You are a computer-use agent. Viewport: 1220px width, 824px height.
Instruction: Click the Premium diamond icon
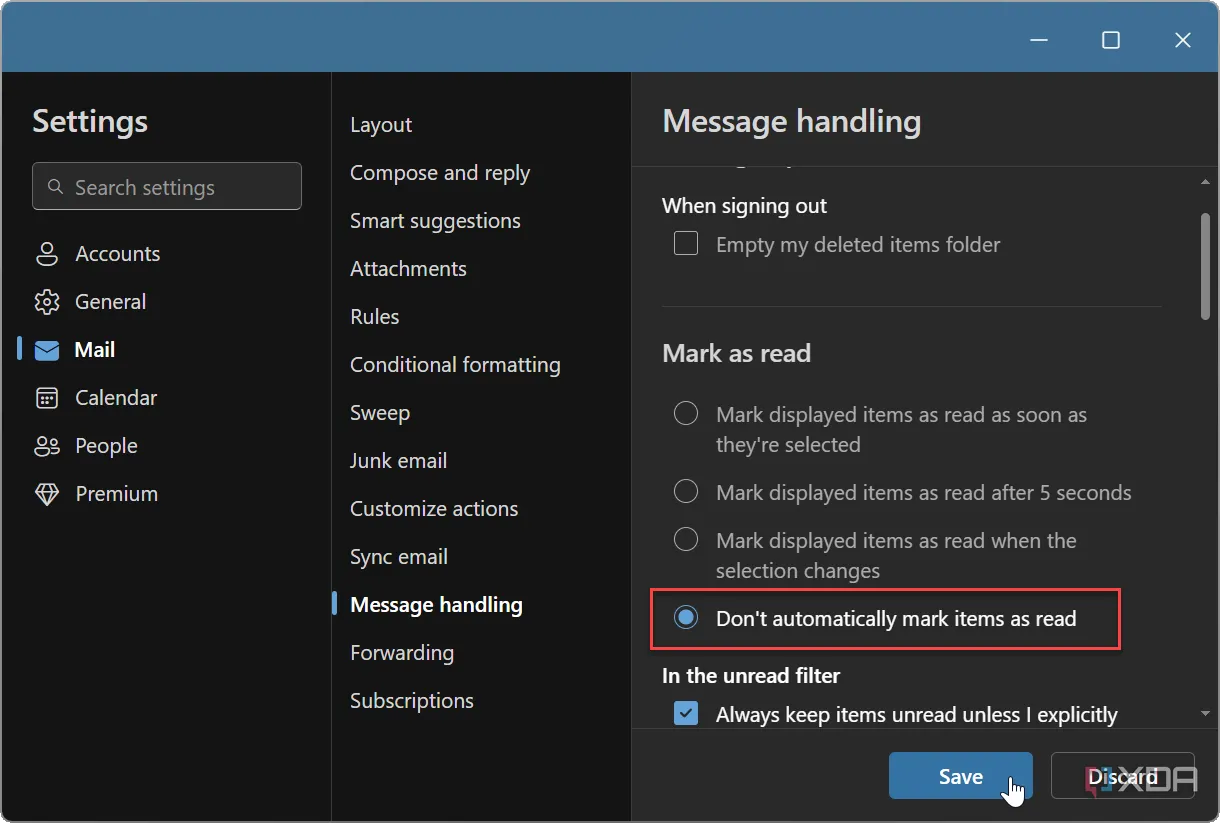click(x=47, y=494)
